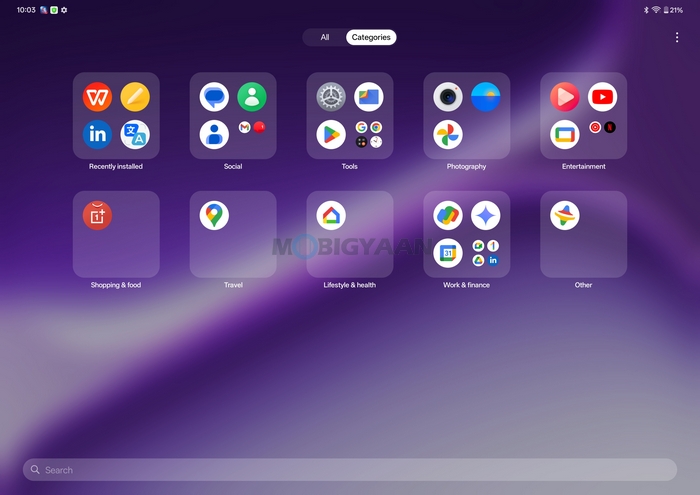
Task: Open the Google TV app
Action: 565,134
